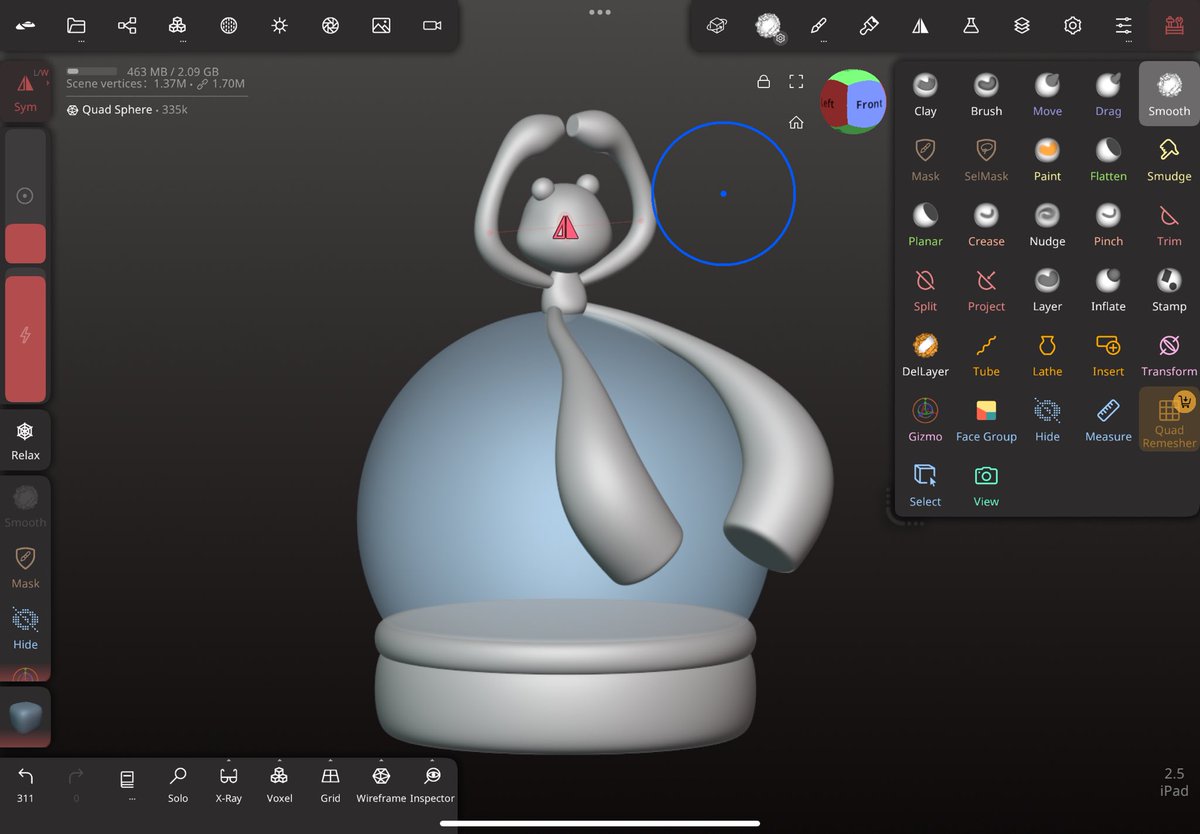
Task: Toggle the Mask shortcut in left sidebar
Action: [x=25, y=567]
